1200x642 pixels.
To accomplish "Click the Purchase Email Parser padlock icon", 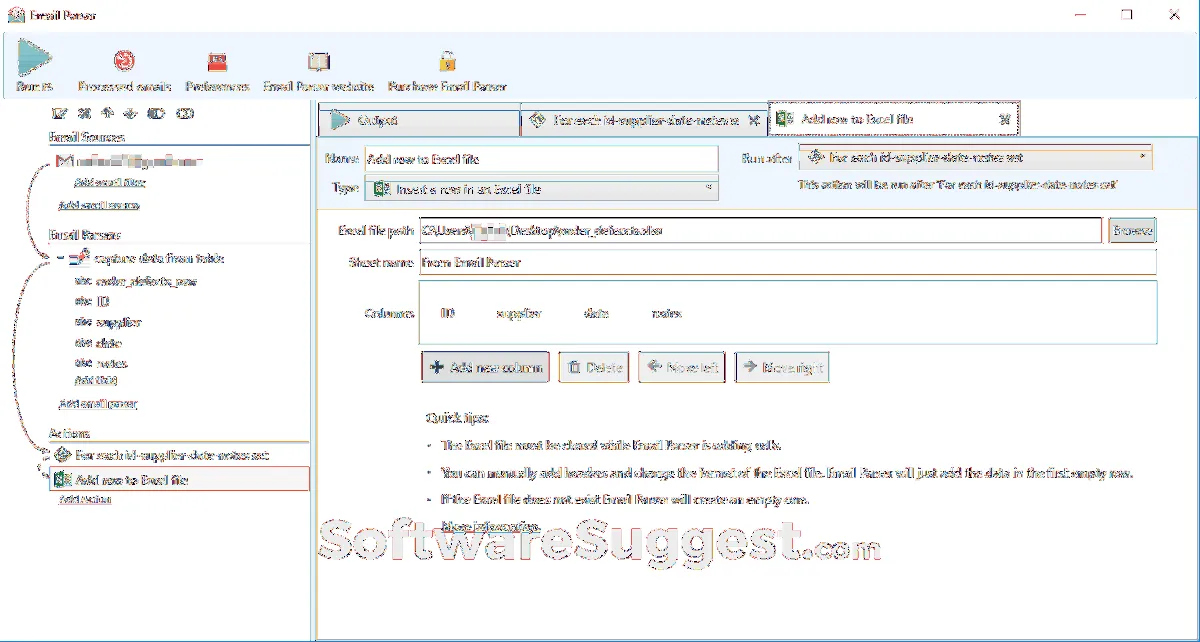I will coord(447,62).
